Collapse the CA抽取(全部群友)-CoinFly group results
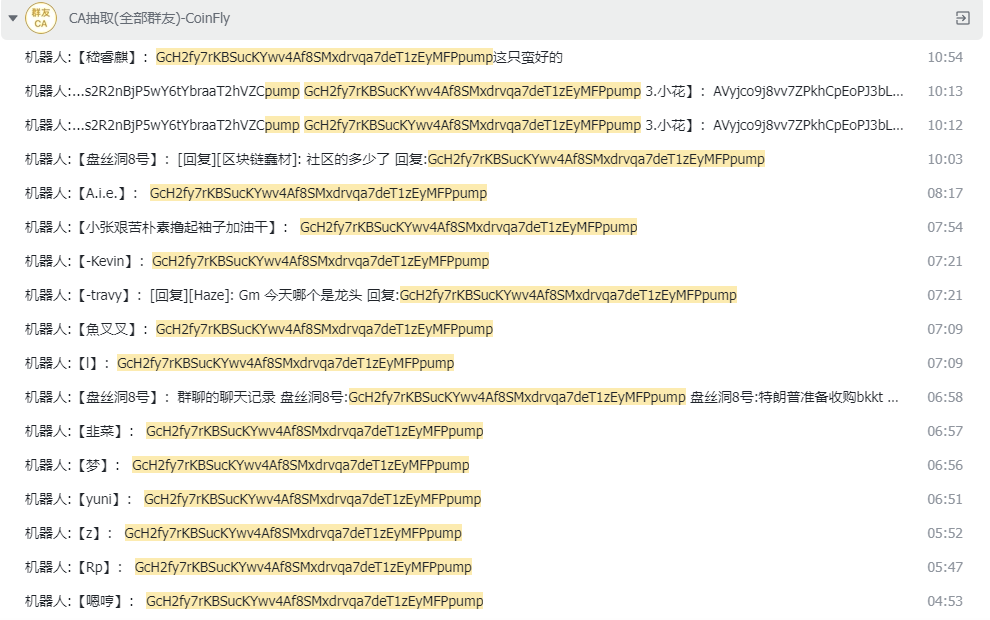Image resolution: width=990 pixels, height=620 pixels. (x=13, y=18)
